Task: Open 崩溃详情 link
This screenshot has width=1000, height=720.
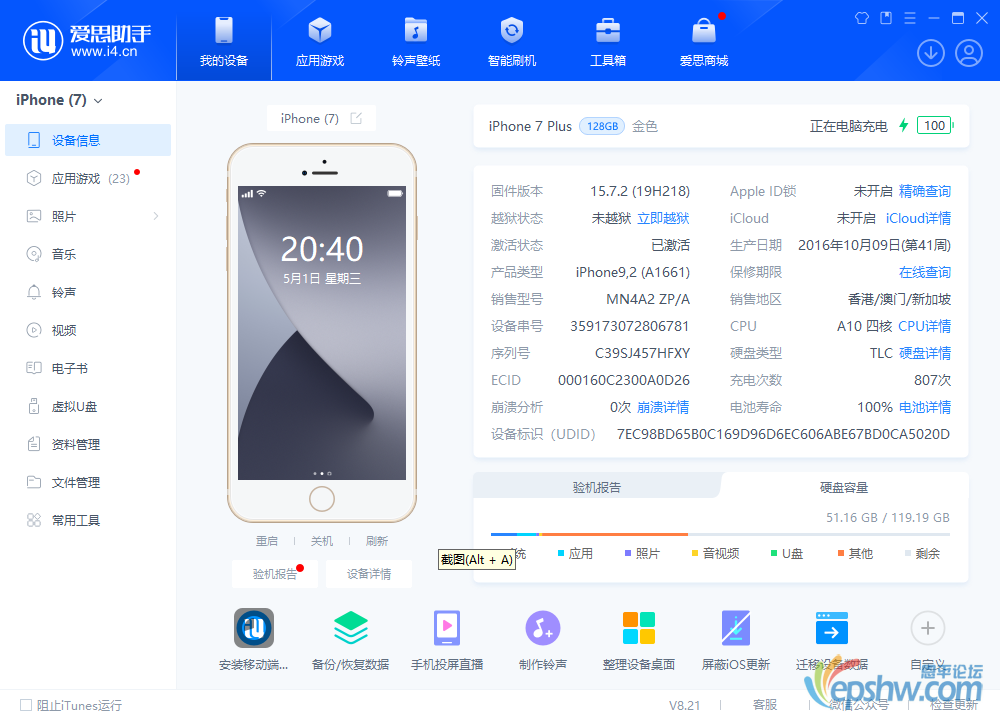Action: click(x=663, y=407)
